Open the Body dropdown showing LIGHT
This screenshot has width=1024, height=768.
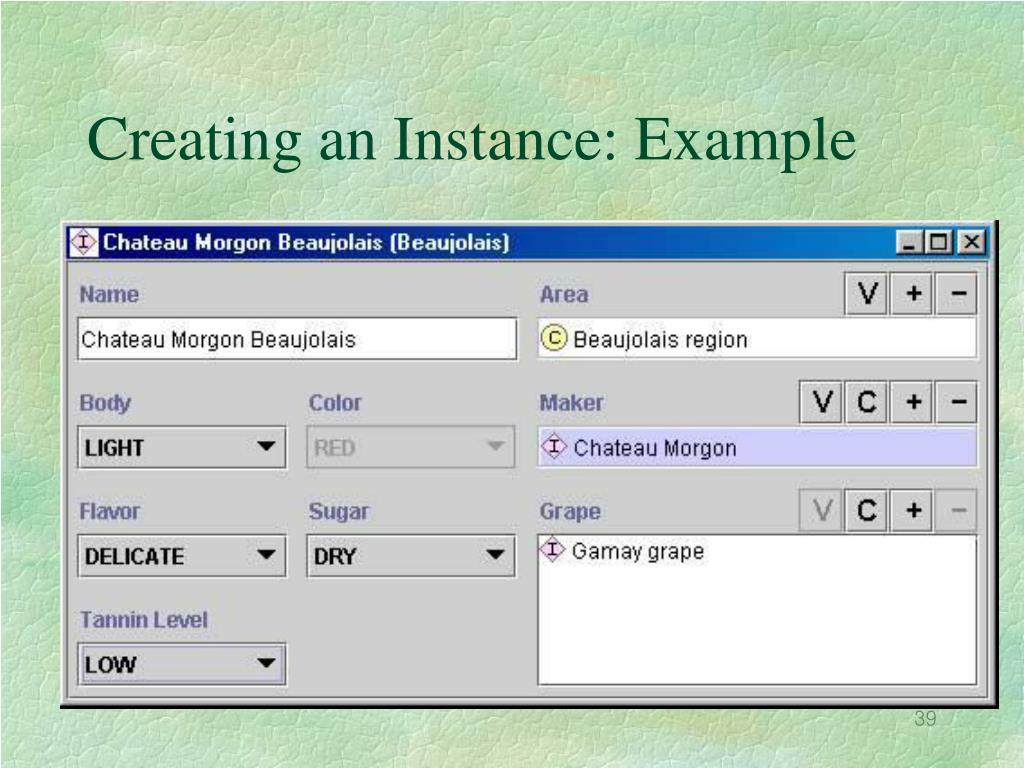tap(182, 447)
